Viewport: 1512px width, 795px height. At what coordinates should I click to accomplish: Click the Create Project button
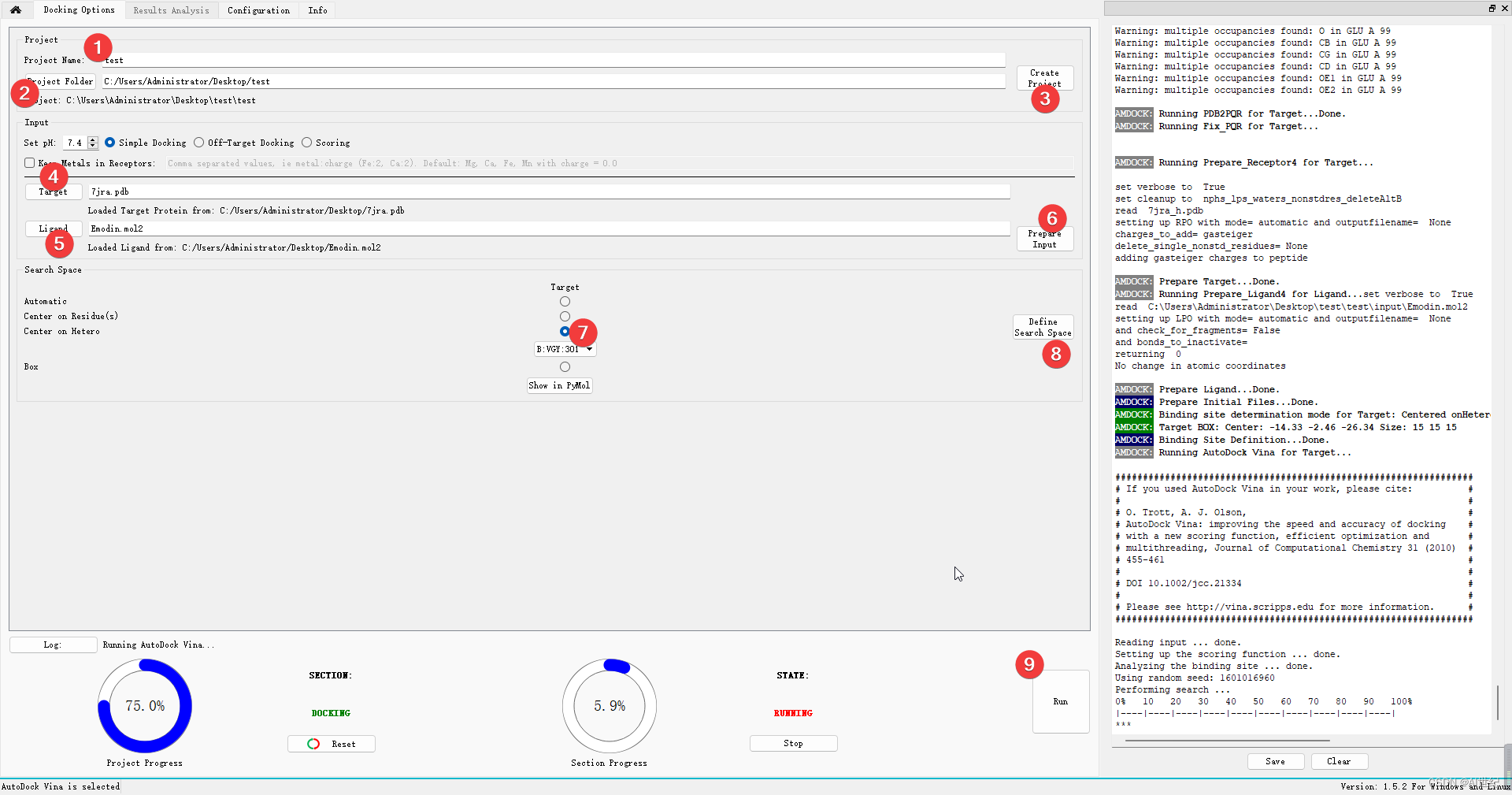click(1045, 78)
